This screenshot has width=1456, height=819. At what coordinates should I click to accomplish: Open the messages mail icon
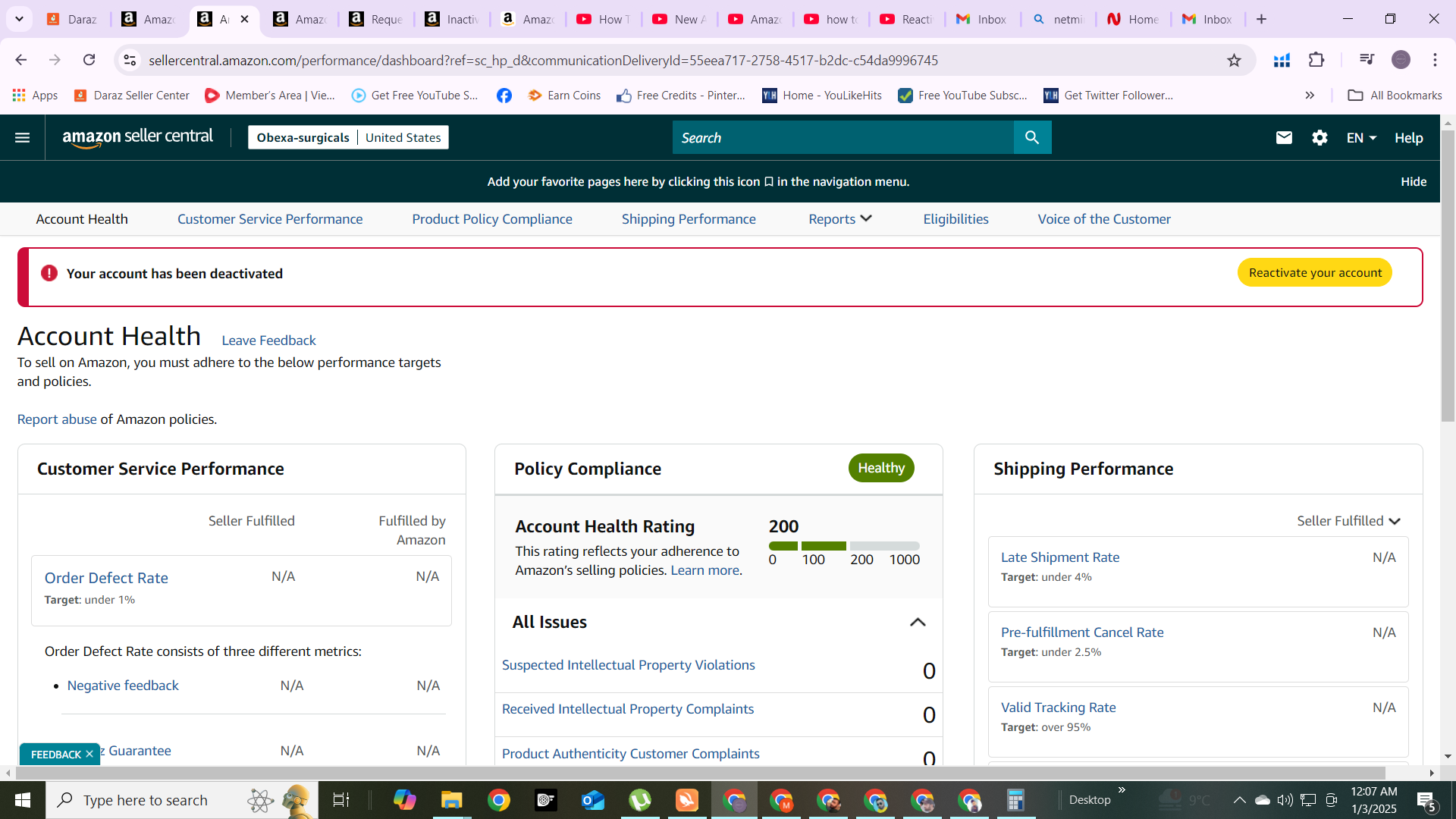(1284, 137)
